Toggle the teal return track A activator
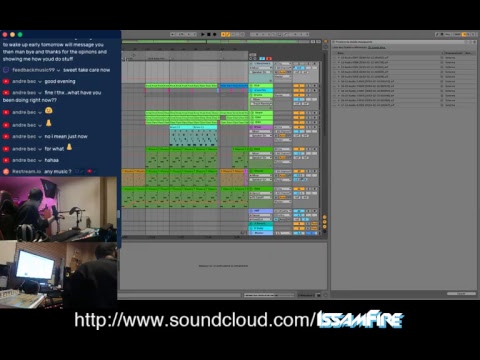 point(299,224)
